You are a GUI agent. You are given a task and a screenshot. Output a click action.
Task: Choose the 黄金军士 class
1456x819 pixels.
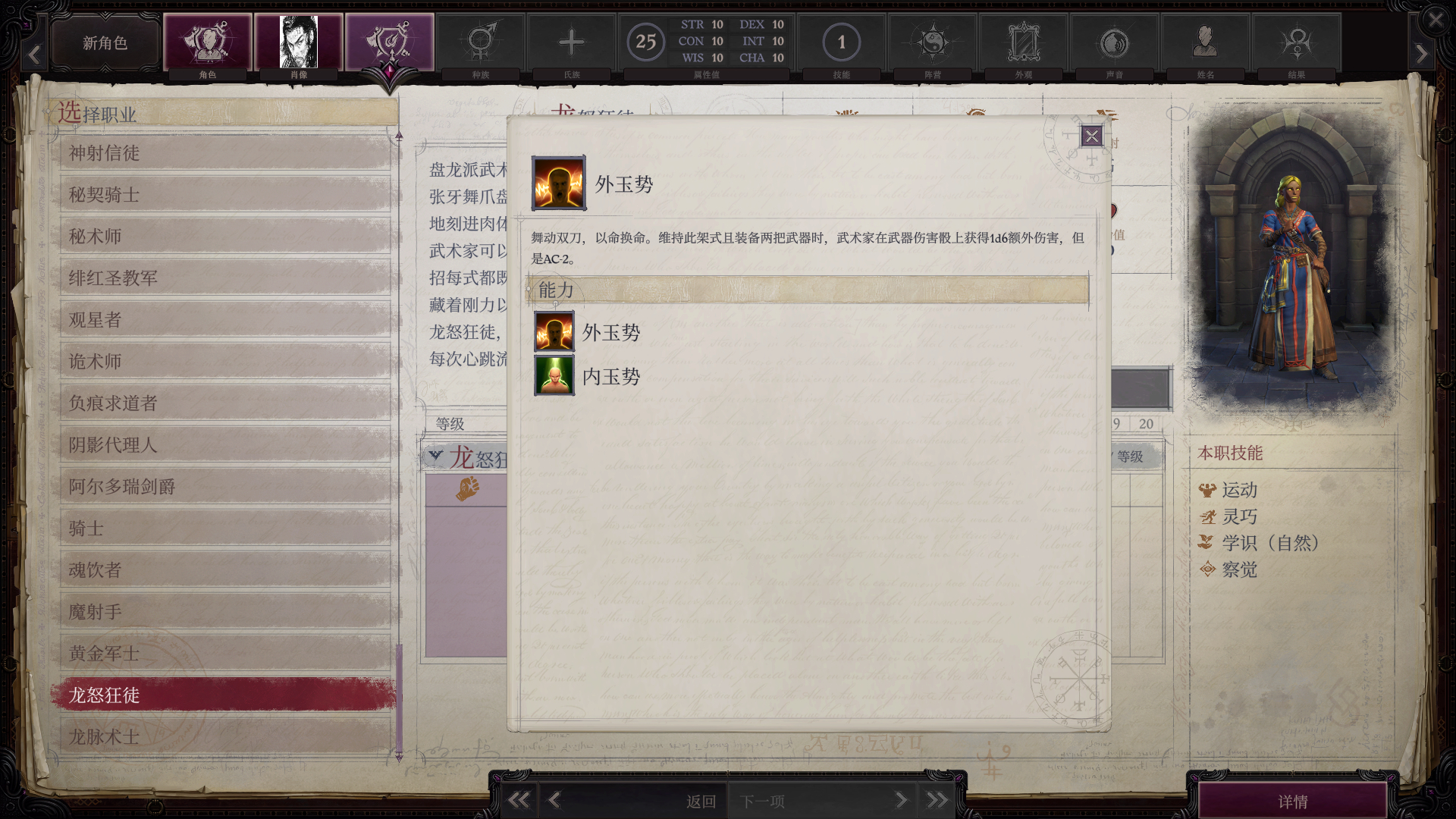tap(226, 654)
